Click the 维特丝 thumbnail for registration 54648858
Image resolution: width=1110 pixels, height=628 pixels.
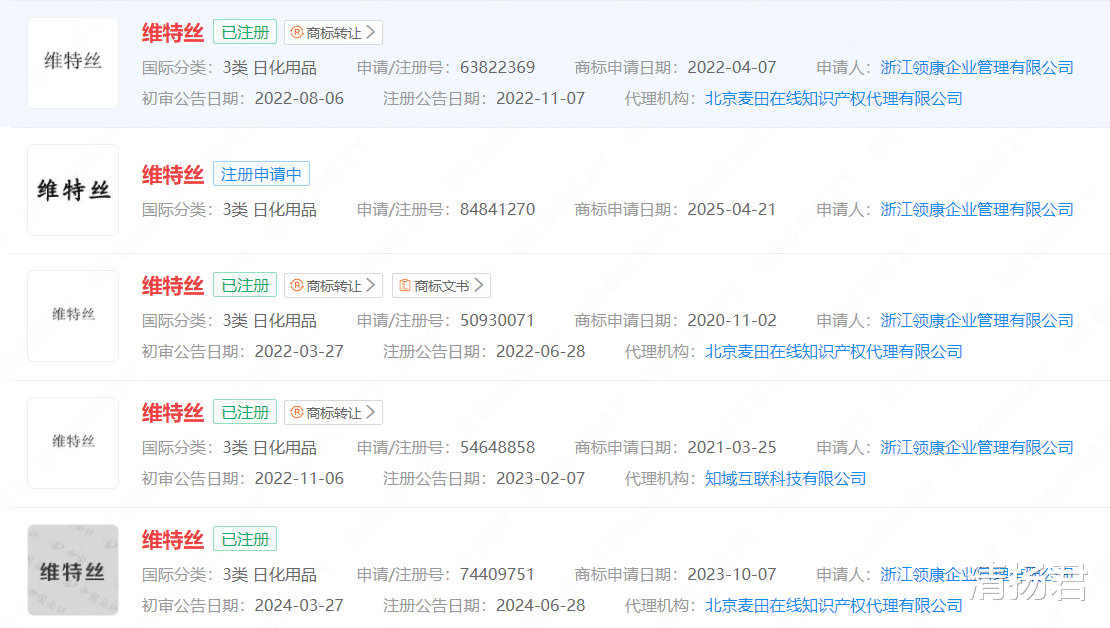73,443
